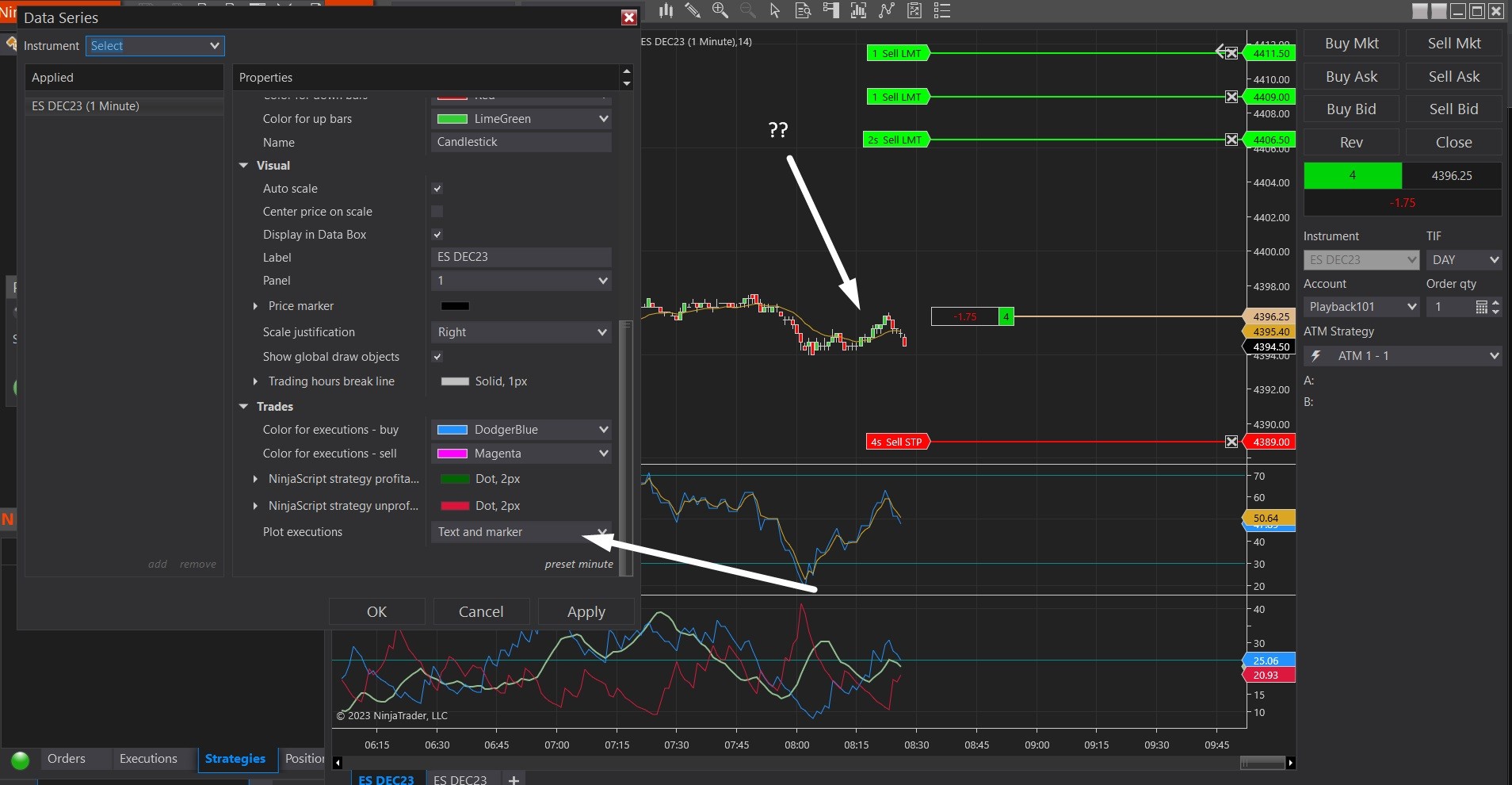
Task: Open the indicators line-graph icon
Action: [887, 10]
